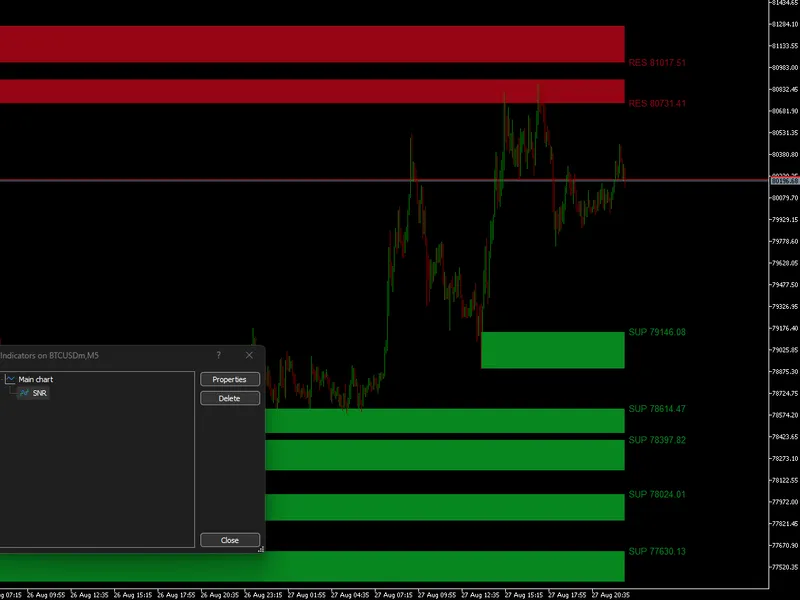Click the current price tag 80196.68

pos(785,181)
